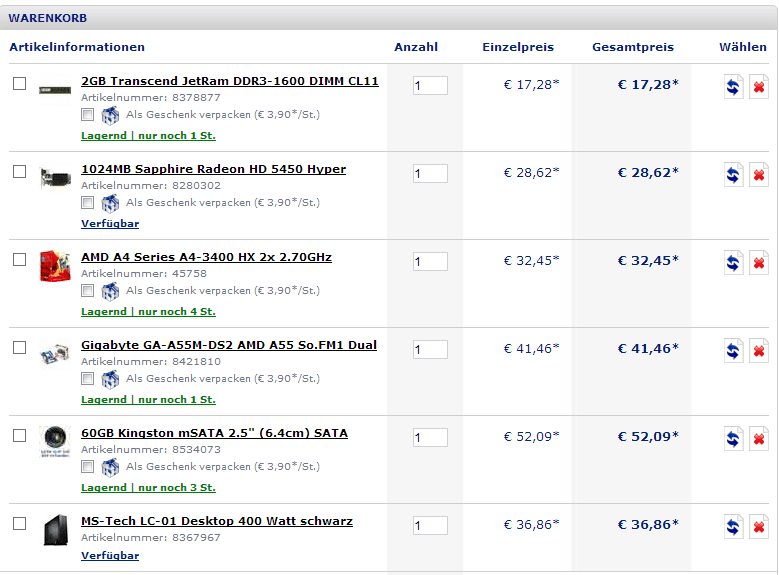Open AMD A4 Series A4-3400 HX link
779x575 pixels.
(x=206, y=257)
